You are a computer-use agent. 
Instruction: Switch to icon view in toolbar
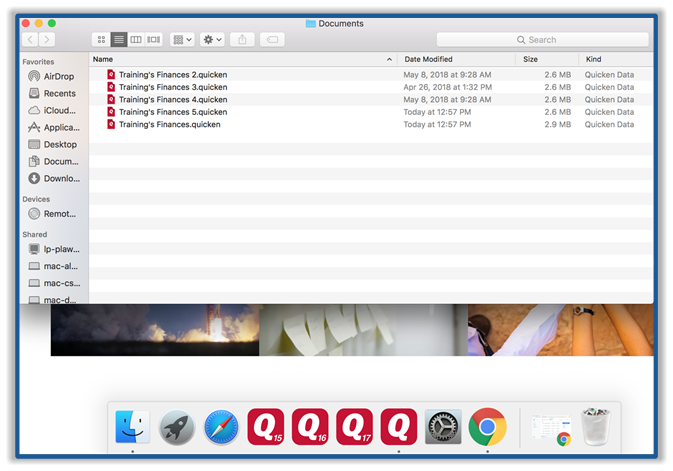(101, 39)
